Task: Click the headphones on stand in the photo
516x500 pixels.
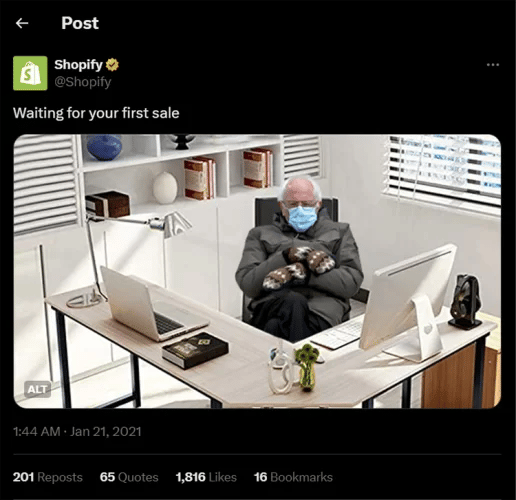Action: tap(465, 302)
